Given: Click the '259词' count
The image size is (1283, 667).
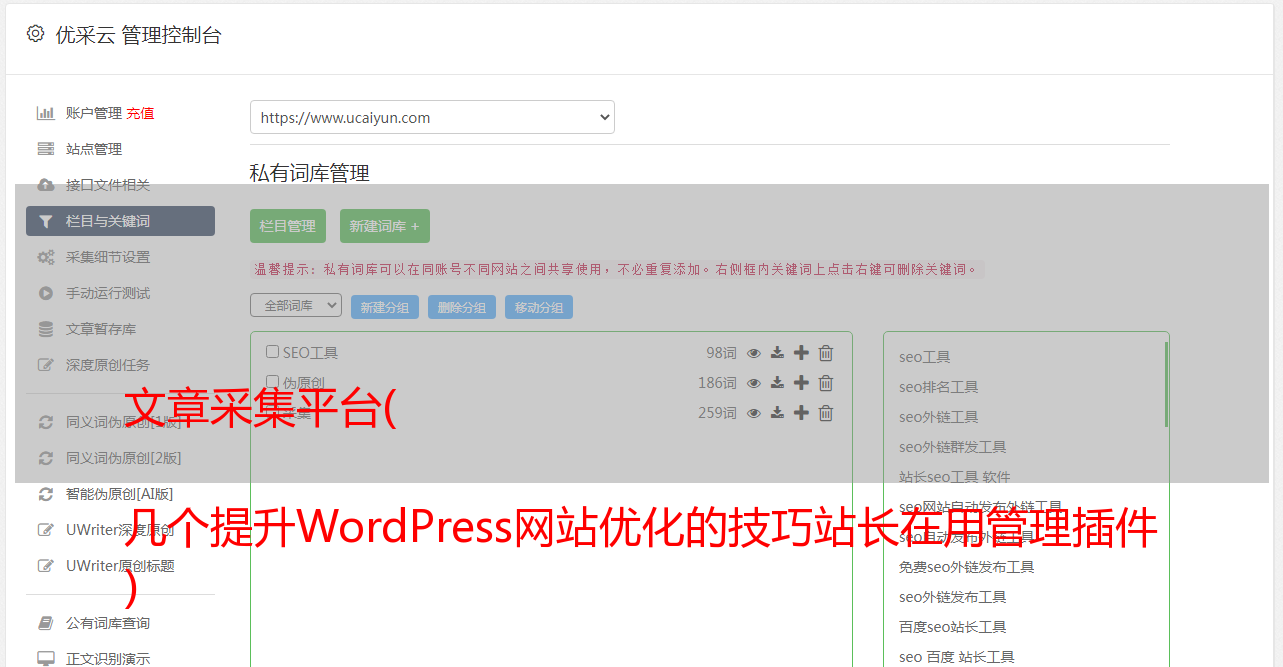Looking at the screenshot, I should click(717, 413).
